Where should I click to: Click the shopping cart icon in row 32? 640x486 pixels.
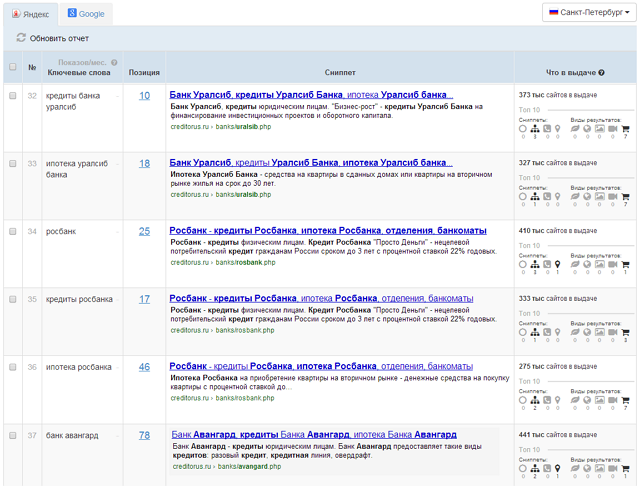click(x=626, y=128)
